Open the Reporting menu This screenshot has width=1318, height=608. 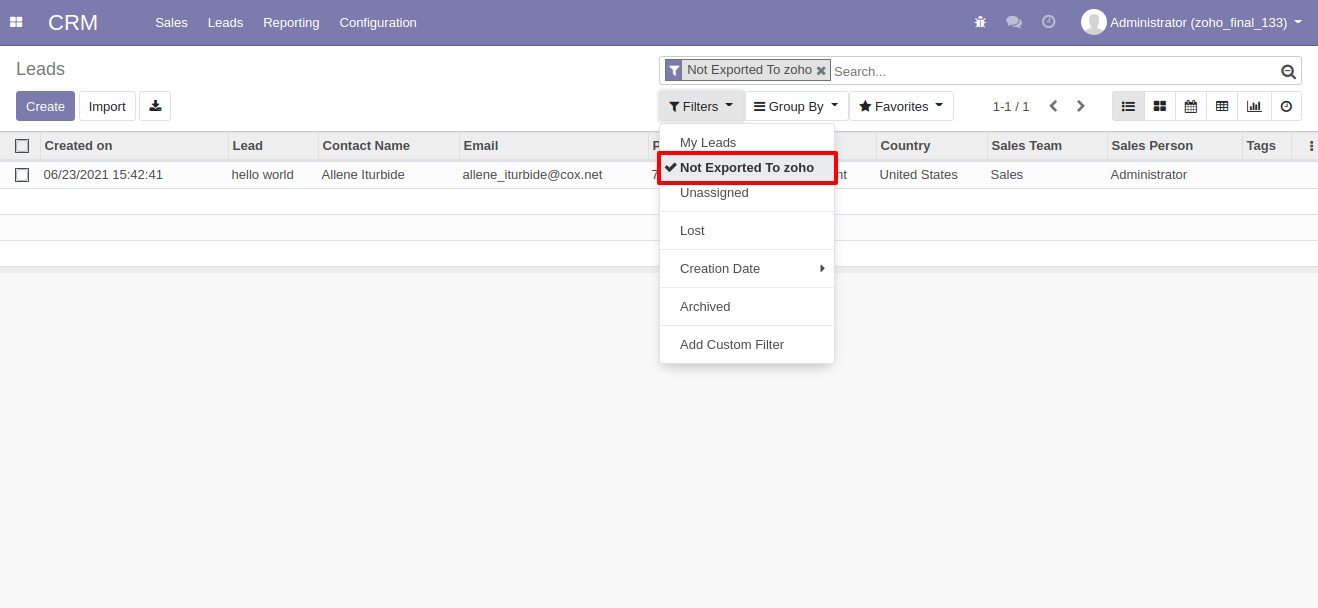tap(291, 22)
